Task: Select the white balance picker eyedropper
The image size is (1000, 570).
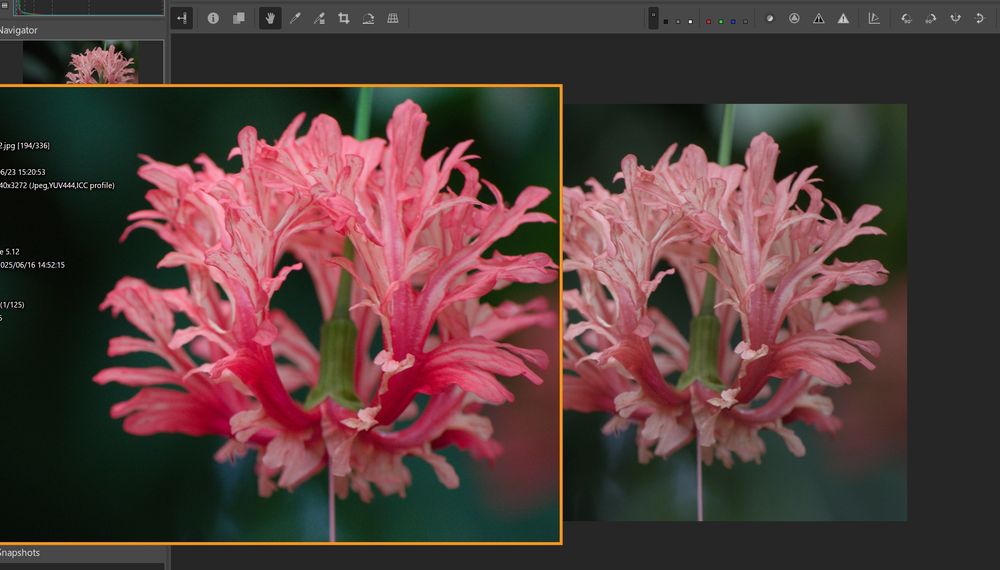Action: coord(295,18)
